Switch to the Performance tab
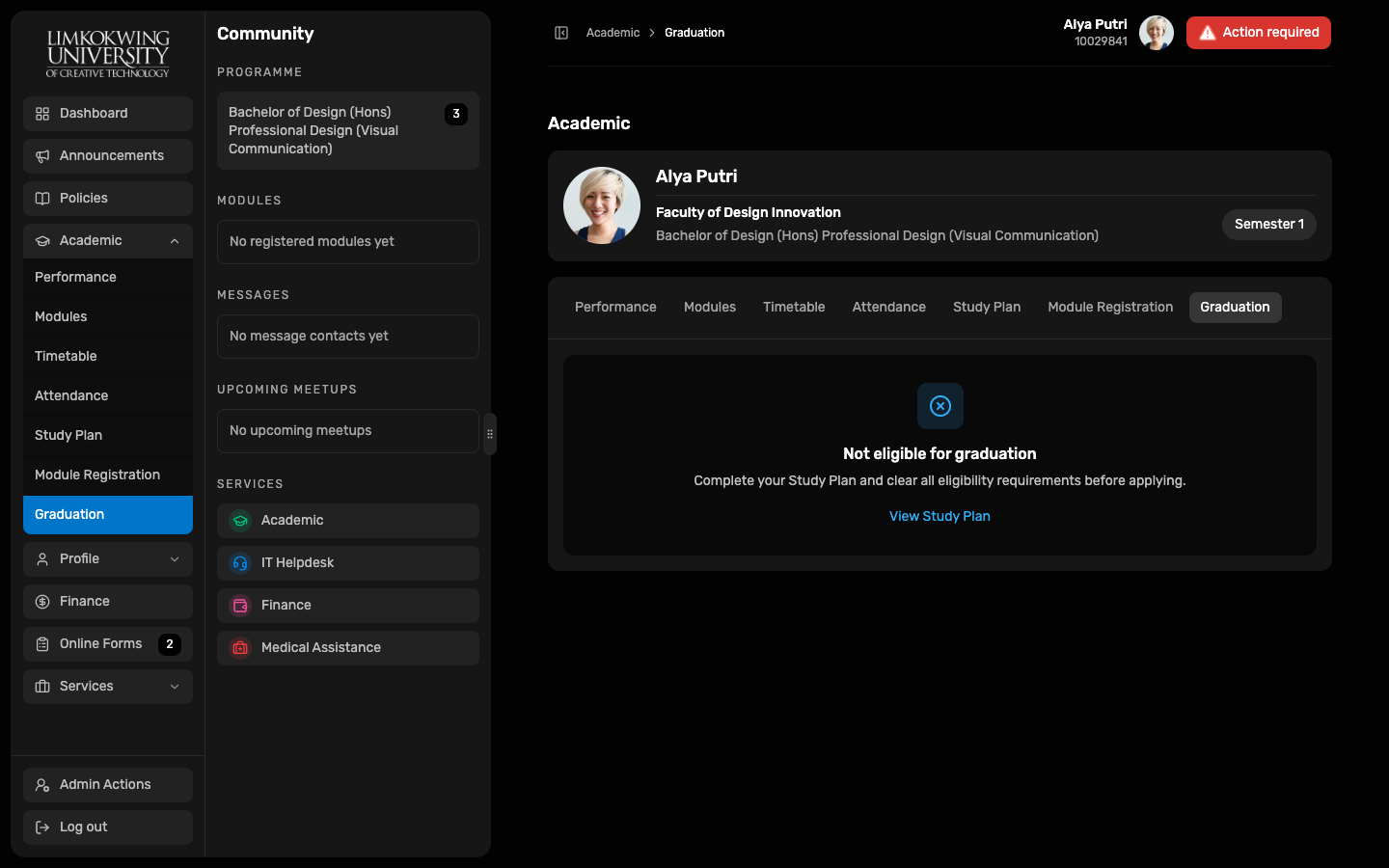Screen dimensions: 1389x868 coord(615,308)
